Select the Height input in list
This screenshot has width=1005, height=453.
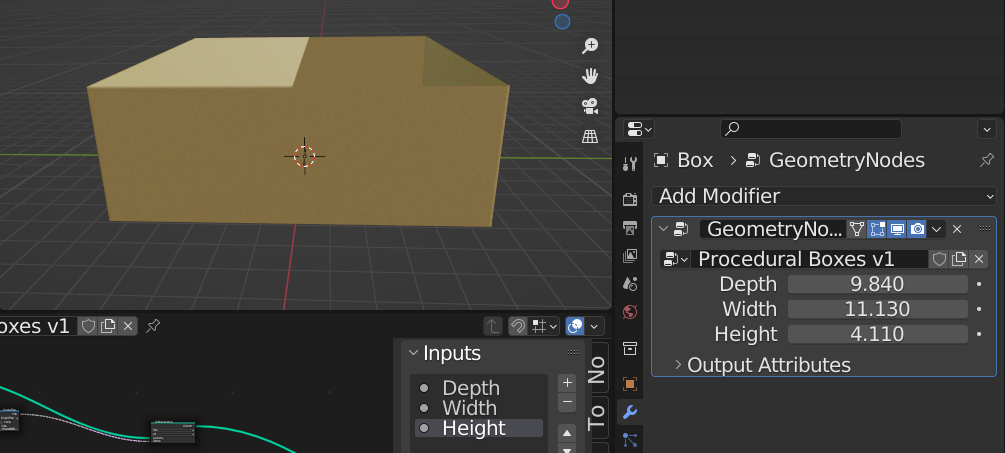pyautogui.click(x=479, y=428)
